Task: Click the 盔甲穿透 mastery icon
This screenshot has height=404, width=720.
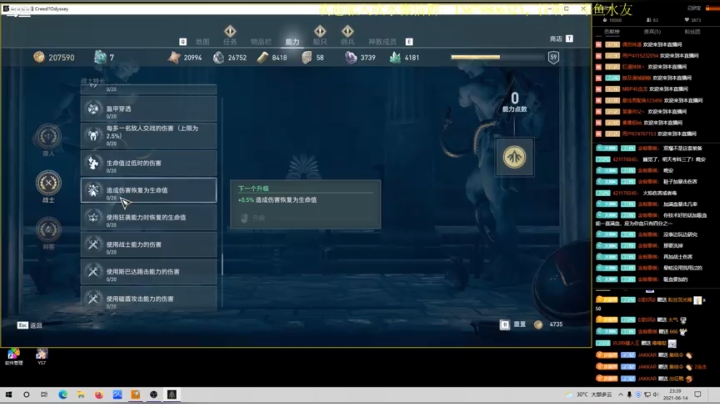Action: tap(93, 109)
